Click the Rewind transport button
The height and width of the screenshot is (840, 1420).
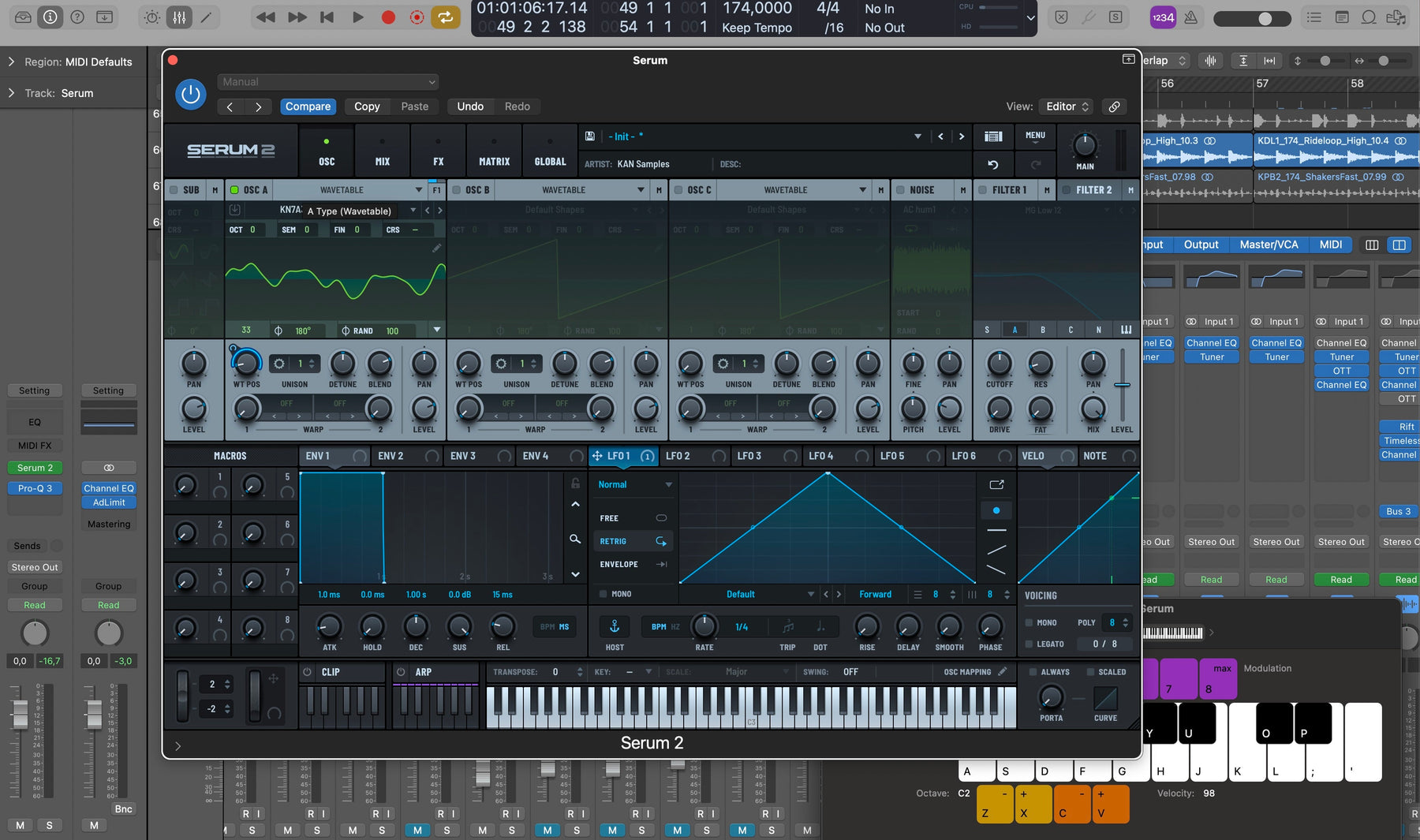tap(266, 17)
